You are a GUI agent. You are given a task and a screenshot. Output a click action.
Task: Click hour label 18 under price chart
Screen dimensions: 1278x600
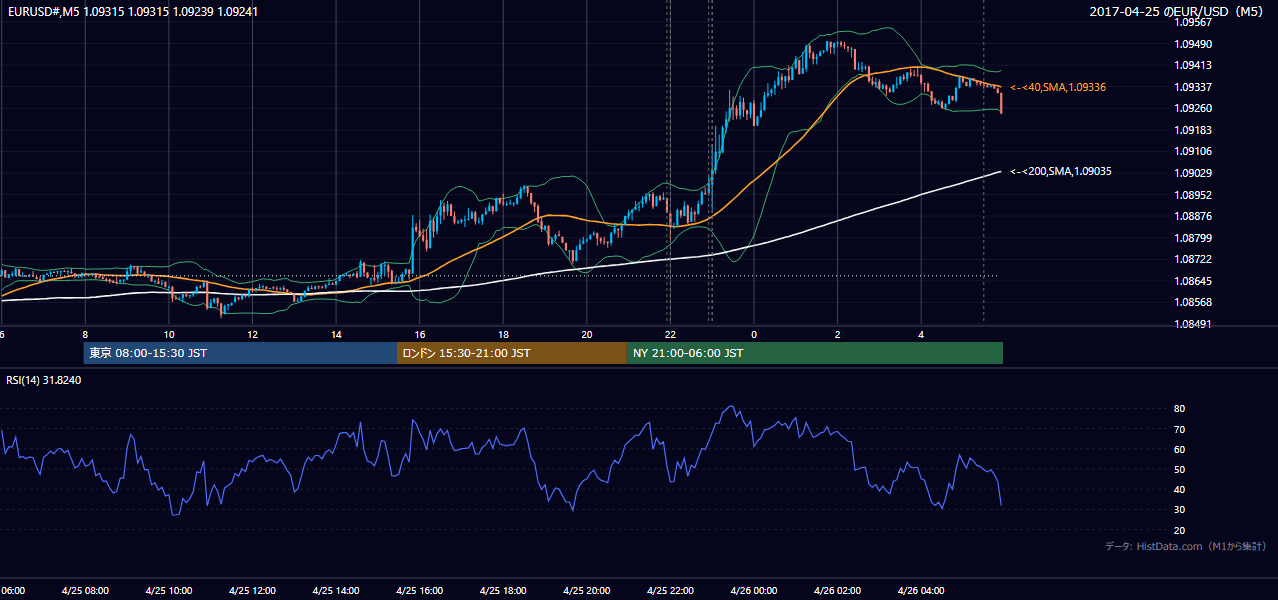point(503,335)
